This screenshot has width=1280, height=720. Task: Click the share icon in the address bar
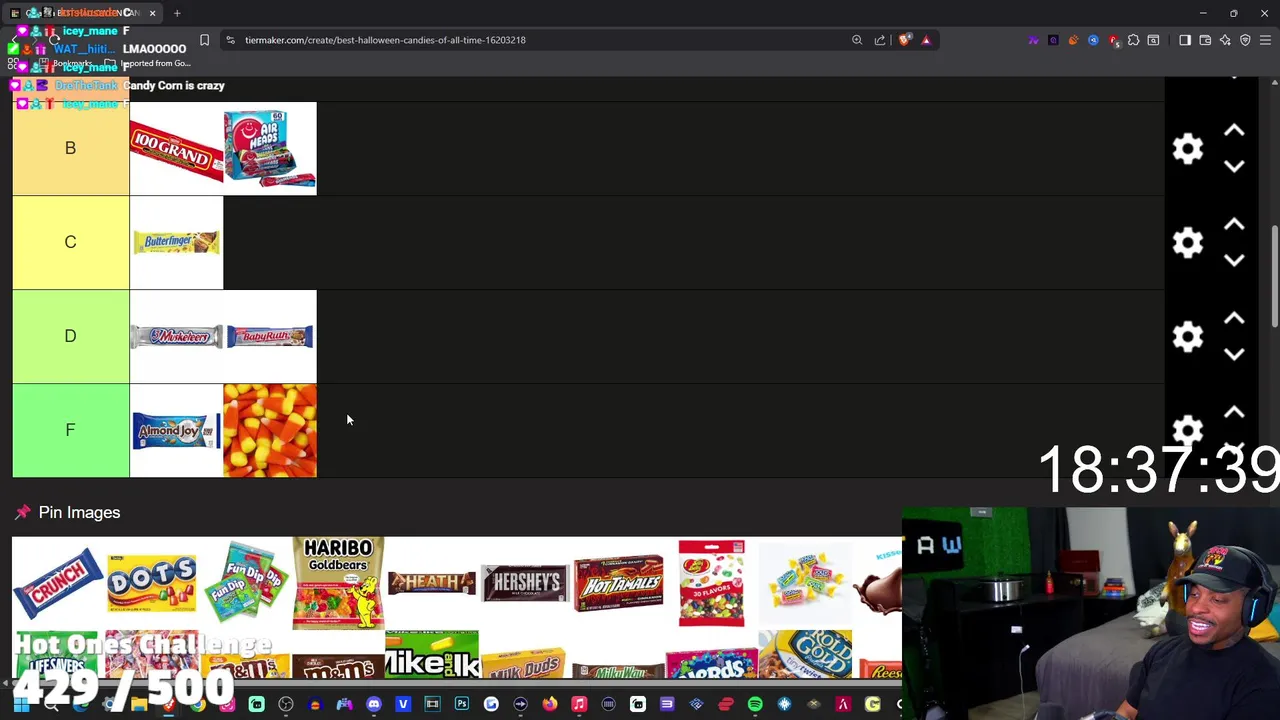pyautogui.click(x=880, y=40)
